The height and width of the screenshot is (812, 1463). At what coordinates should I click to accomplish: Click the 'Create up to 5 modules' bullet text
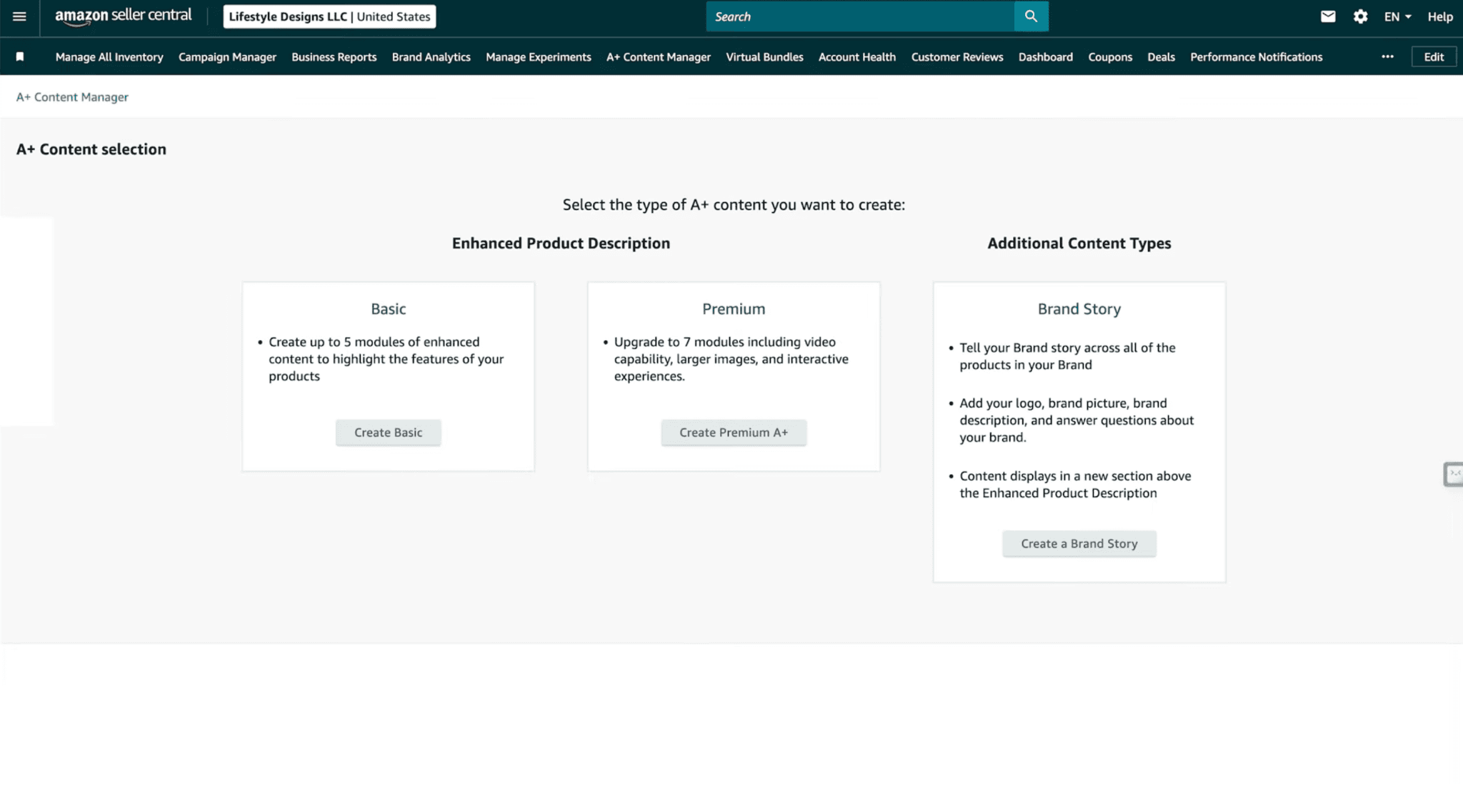pos(386,359)
